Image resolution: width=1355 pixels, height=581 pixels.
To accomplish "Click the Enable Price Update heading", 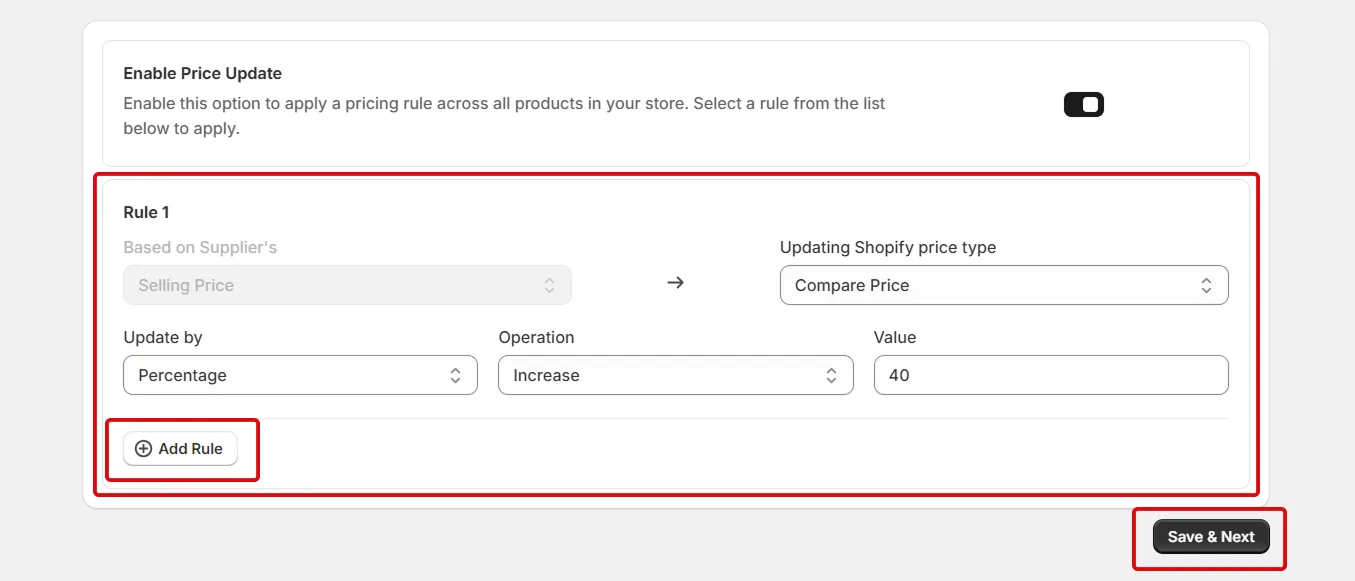I will tap(203, 73).
